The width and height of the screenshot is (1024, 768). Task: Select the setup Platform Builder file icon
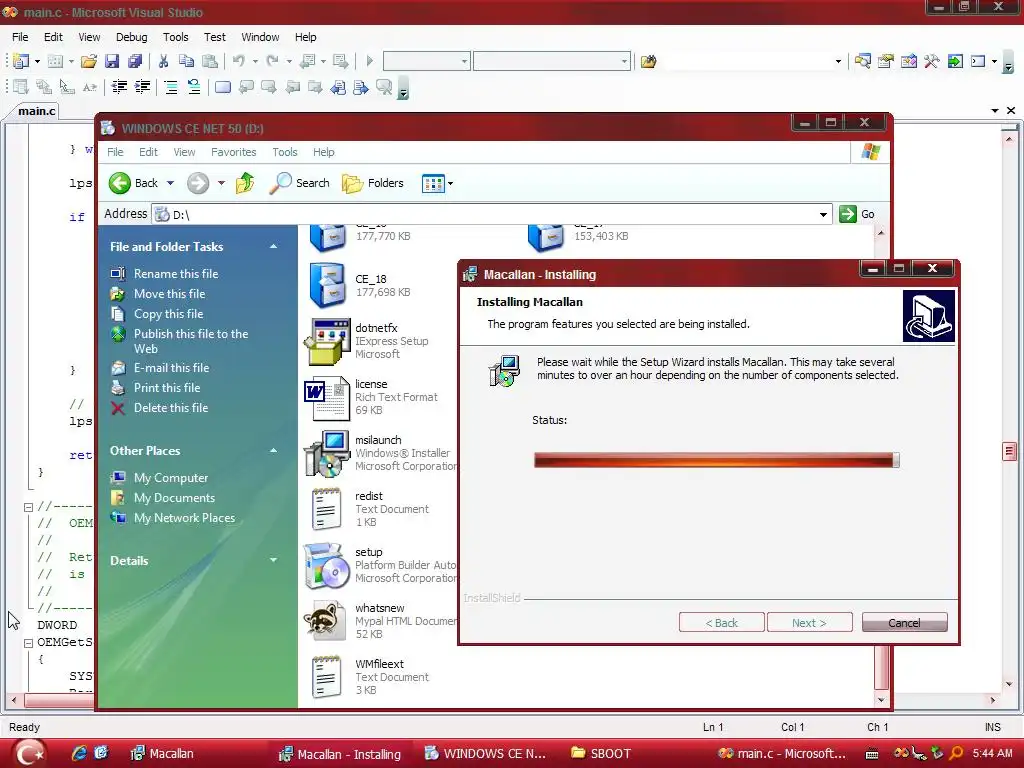pyautogui.click(x=327, y=566)
